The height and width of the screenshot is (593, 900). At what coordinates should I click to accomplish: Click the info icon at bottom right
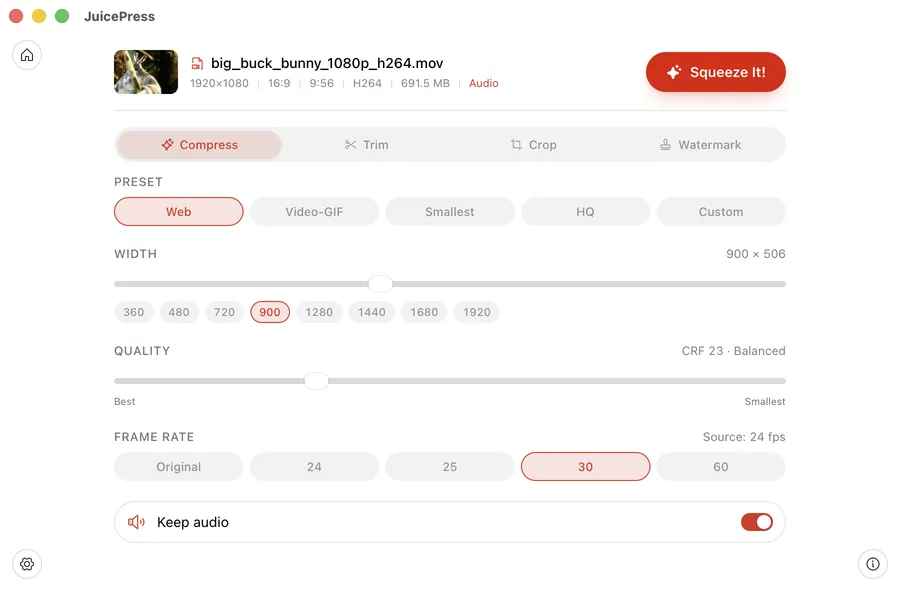pos(872,564)
